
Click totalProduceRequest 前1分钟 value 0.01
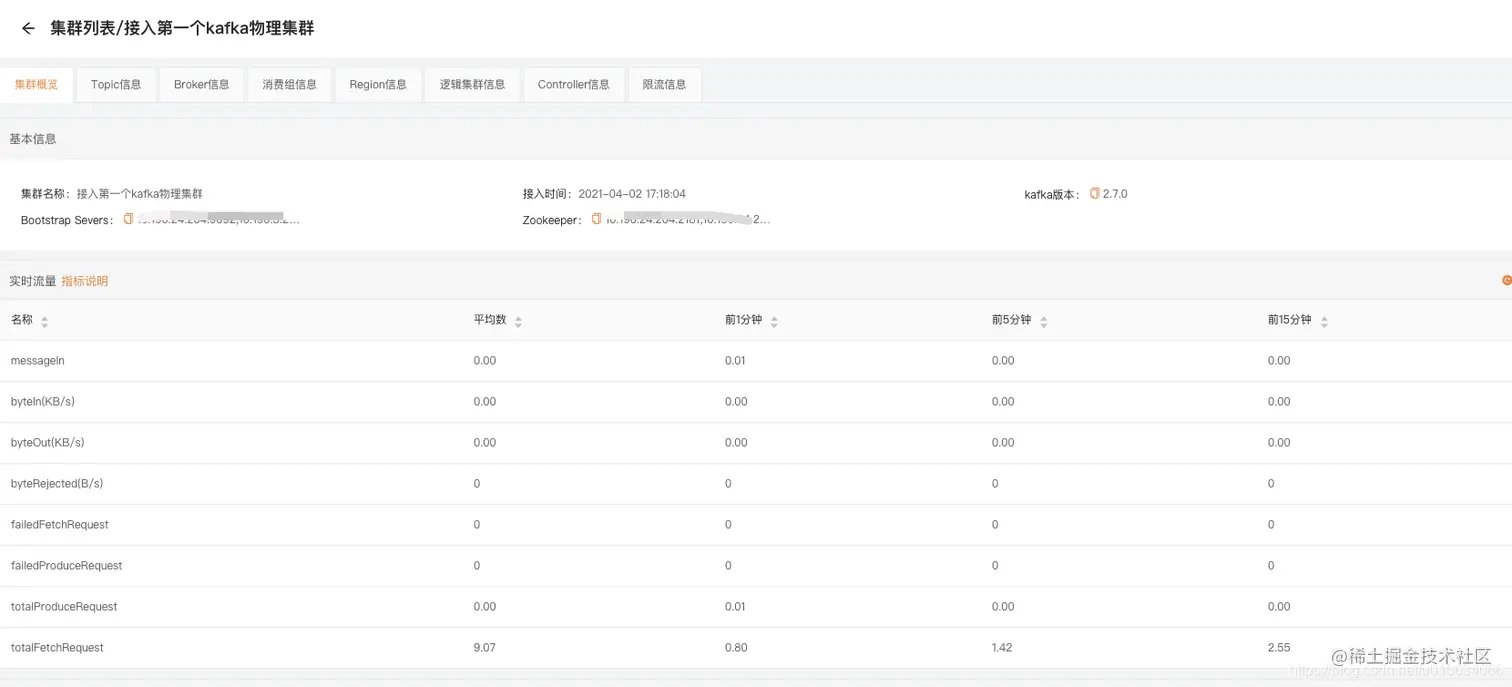point(735,606)
